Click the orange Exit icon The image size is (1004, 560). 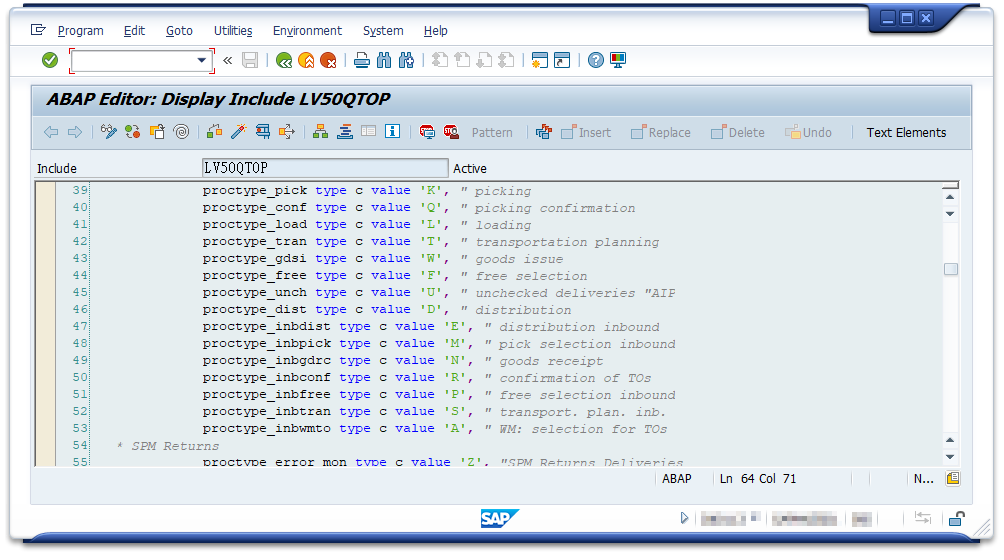[306, 60]
